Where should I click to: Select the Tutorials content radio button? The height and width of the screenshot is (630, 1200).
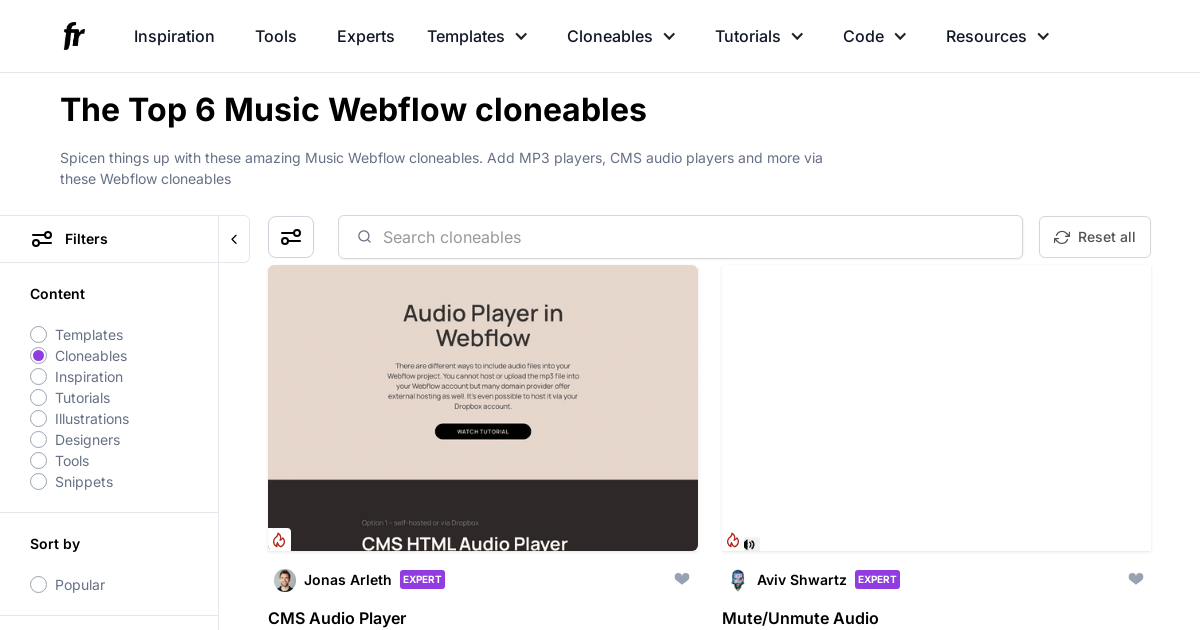pos(39,398)
